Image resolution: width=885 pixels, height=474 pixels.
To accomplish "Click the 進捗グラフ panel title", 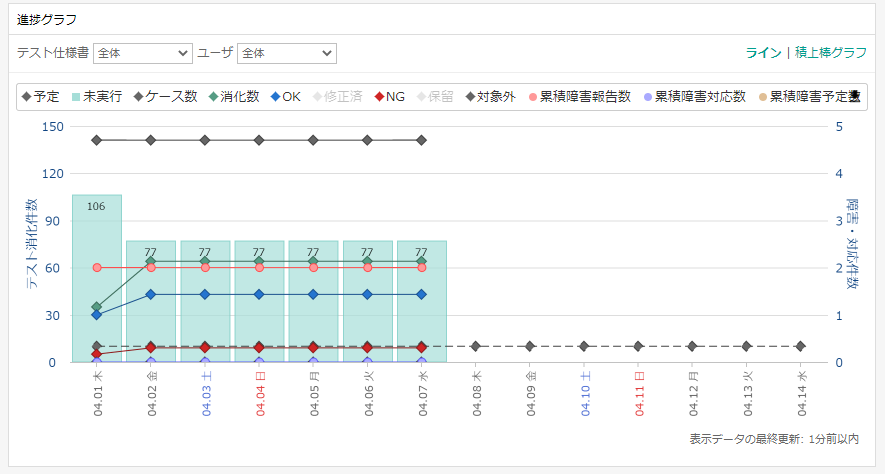I will [x=47, y=20].
